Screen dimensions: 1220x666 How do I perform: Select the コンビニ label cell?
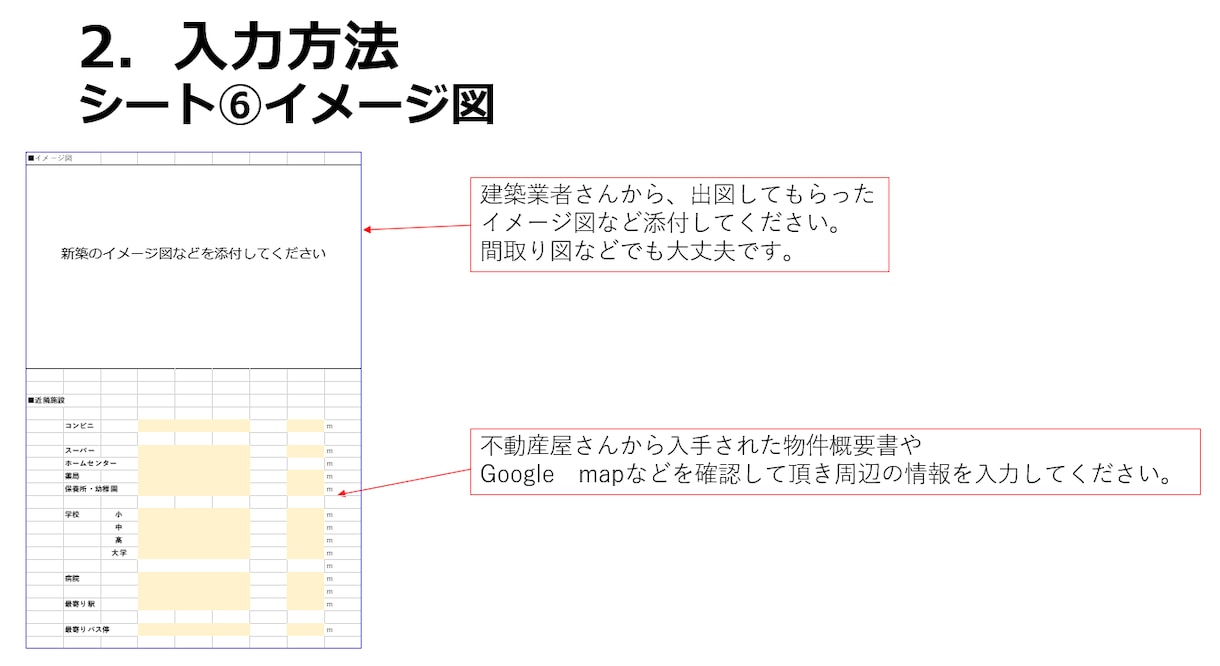coord(82,426)
